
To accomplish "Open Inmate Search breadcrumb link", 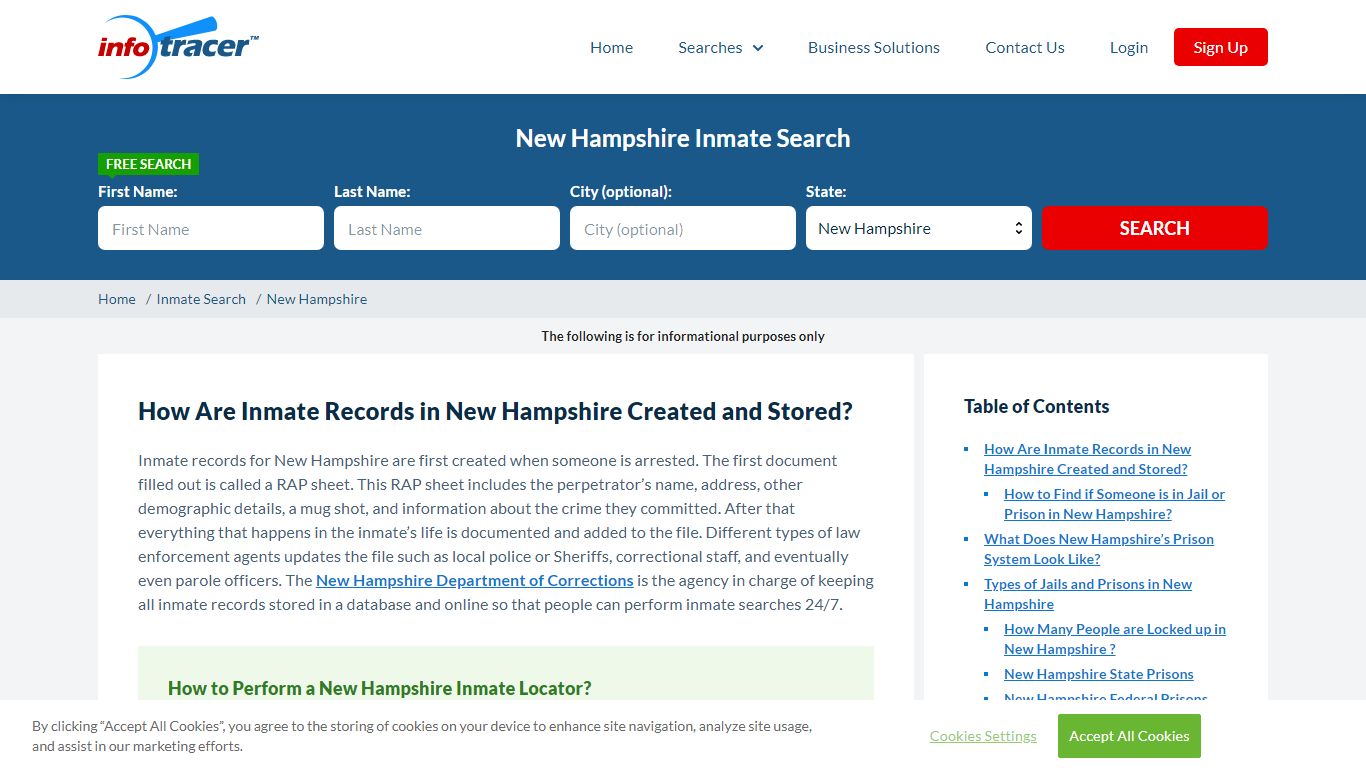I will tap(201, 299).
